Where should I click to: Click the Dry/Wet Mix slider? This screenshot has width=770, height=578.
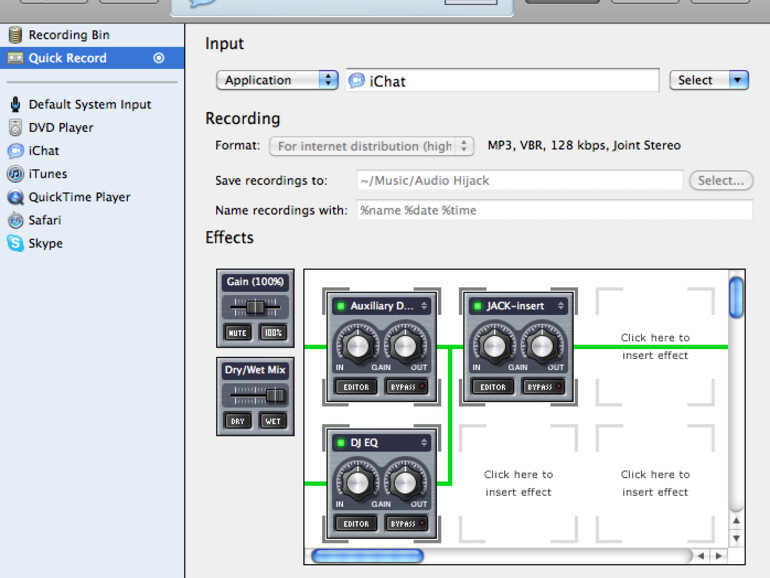click(x=255, y=395)
